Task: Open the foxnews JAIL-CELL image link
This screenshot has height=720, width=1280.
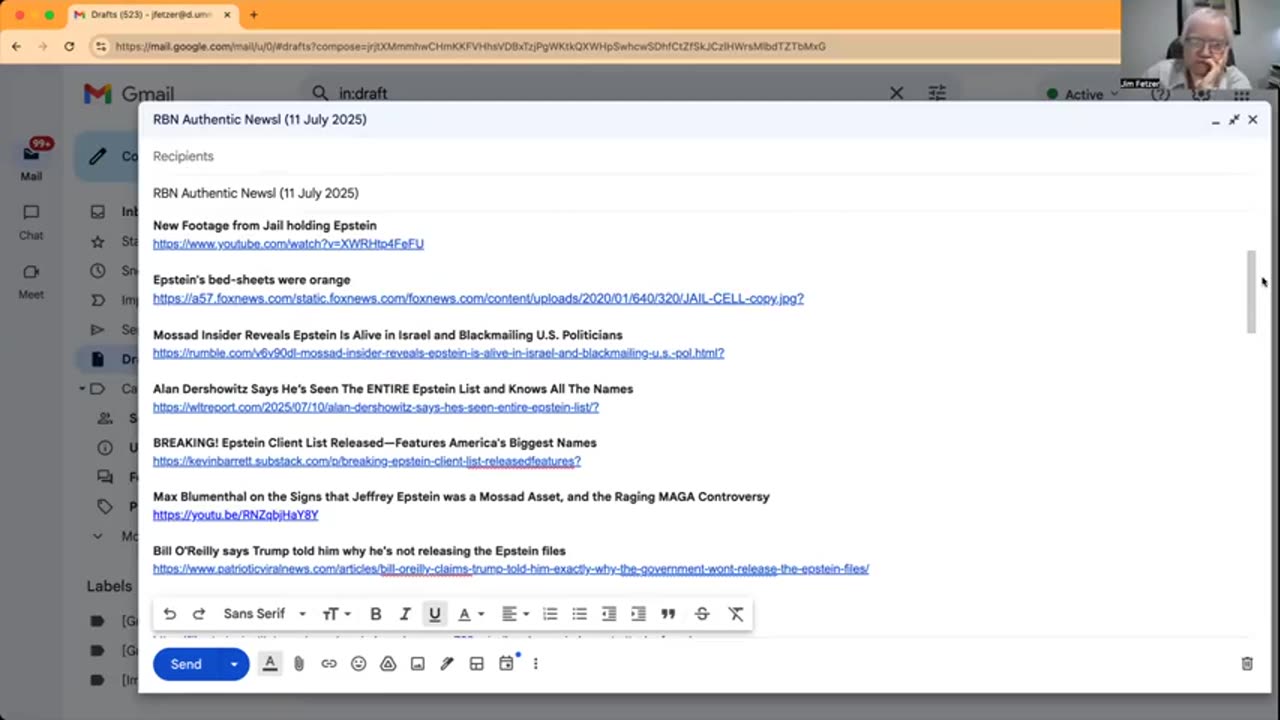Action: click(x=478, y=298)
